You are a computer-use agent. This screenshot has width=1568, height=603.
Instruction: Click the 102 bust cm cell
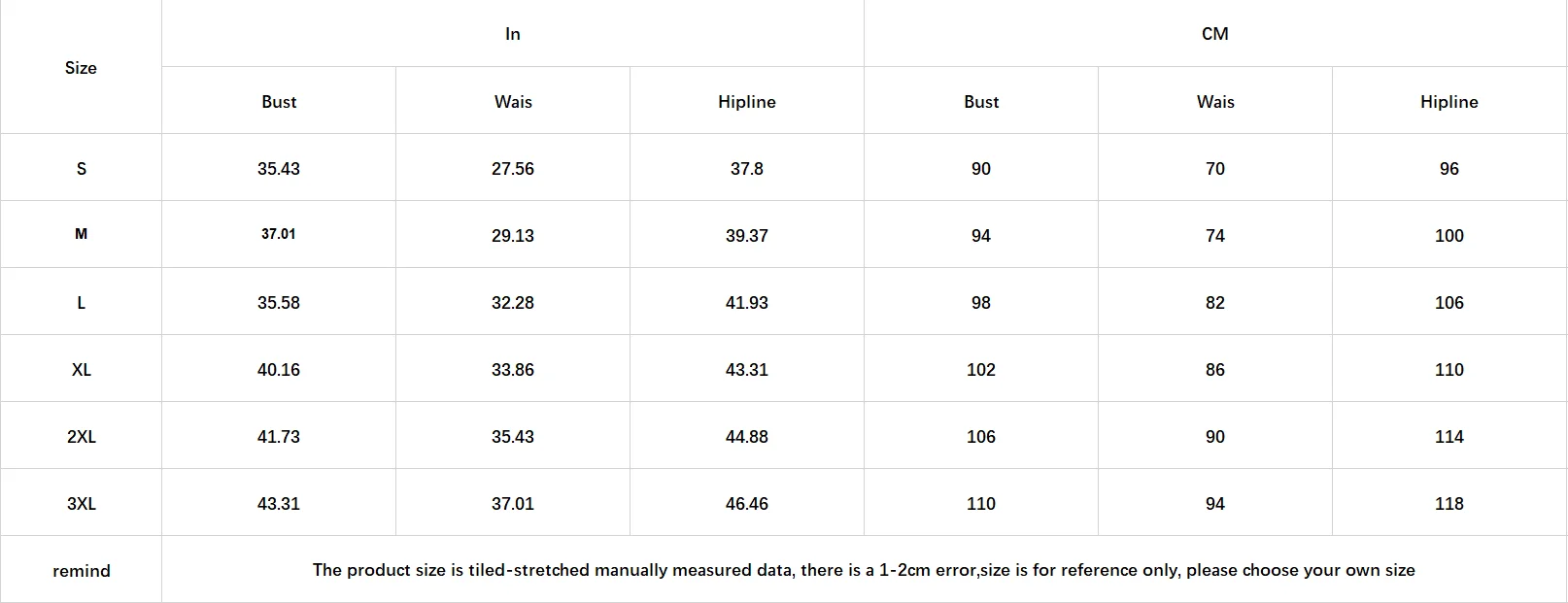[981, 369]
